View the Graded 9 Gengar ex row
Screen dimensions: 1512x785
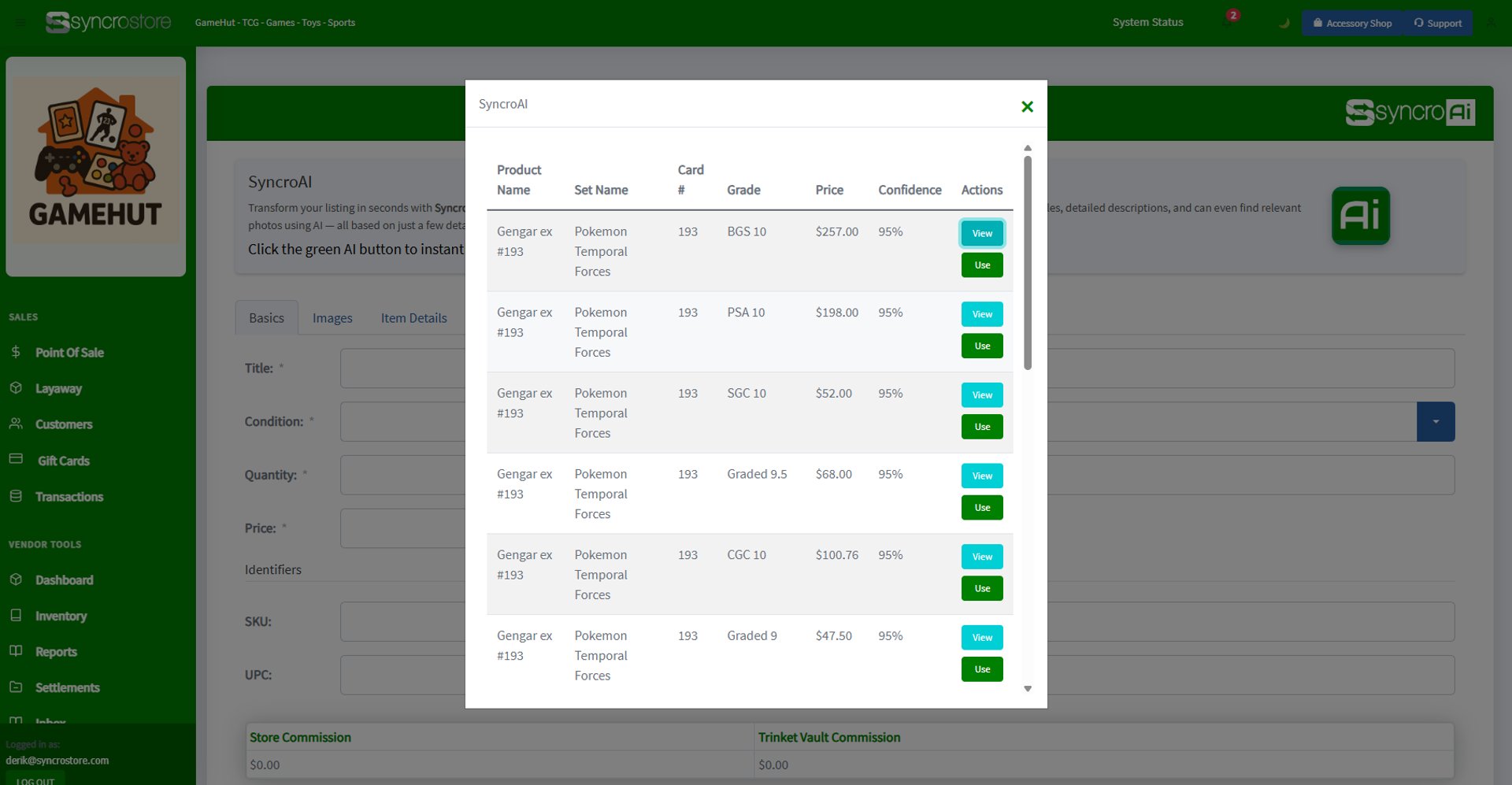click(x=982, y=638)
